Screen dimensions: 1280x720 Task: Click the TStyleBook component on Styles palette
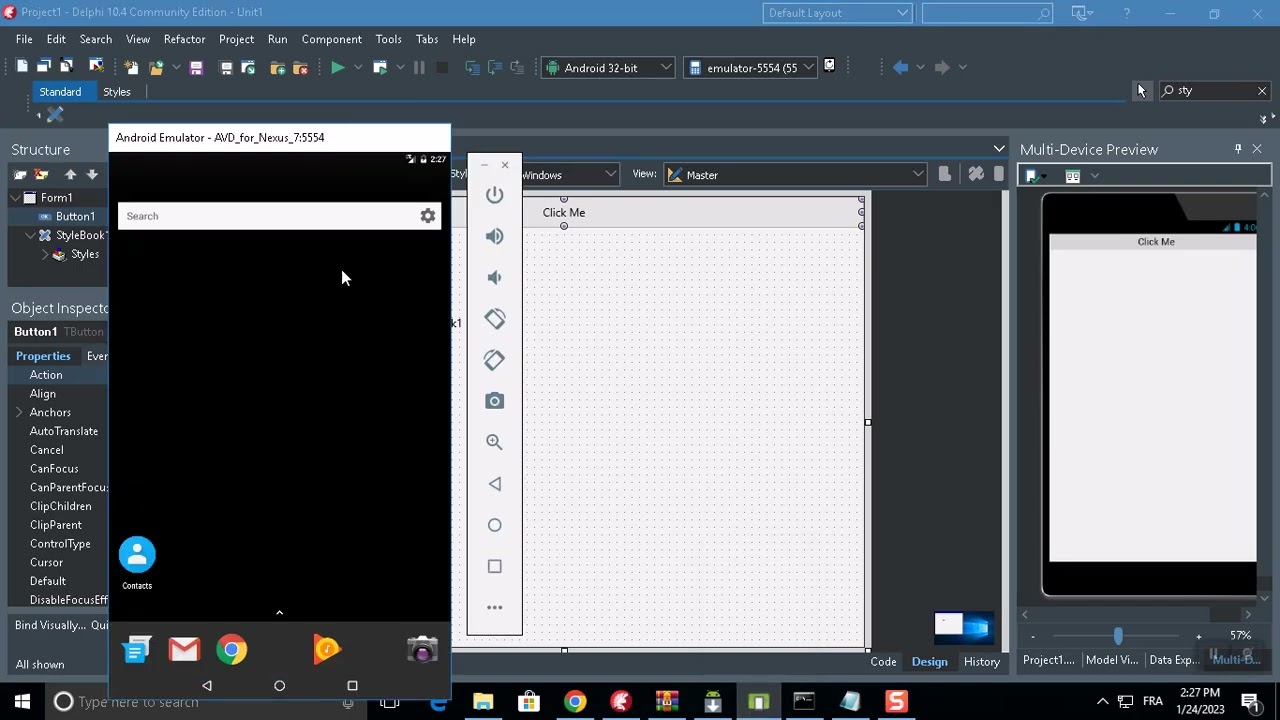coord(55,115)
